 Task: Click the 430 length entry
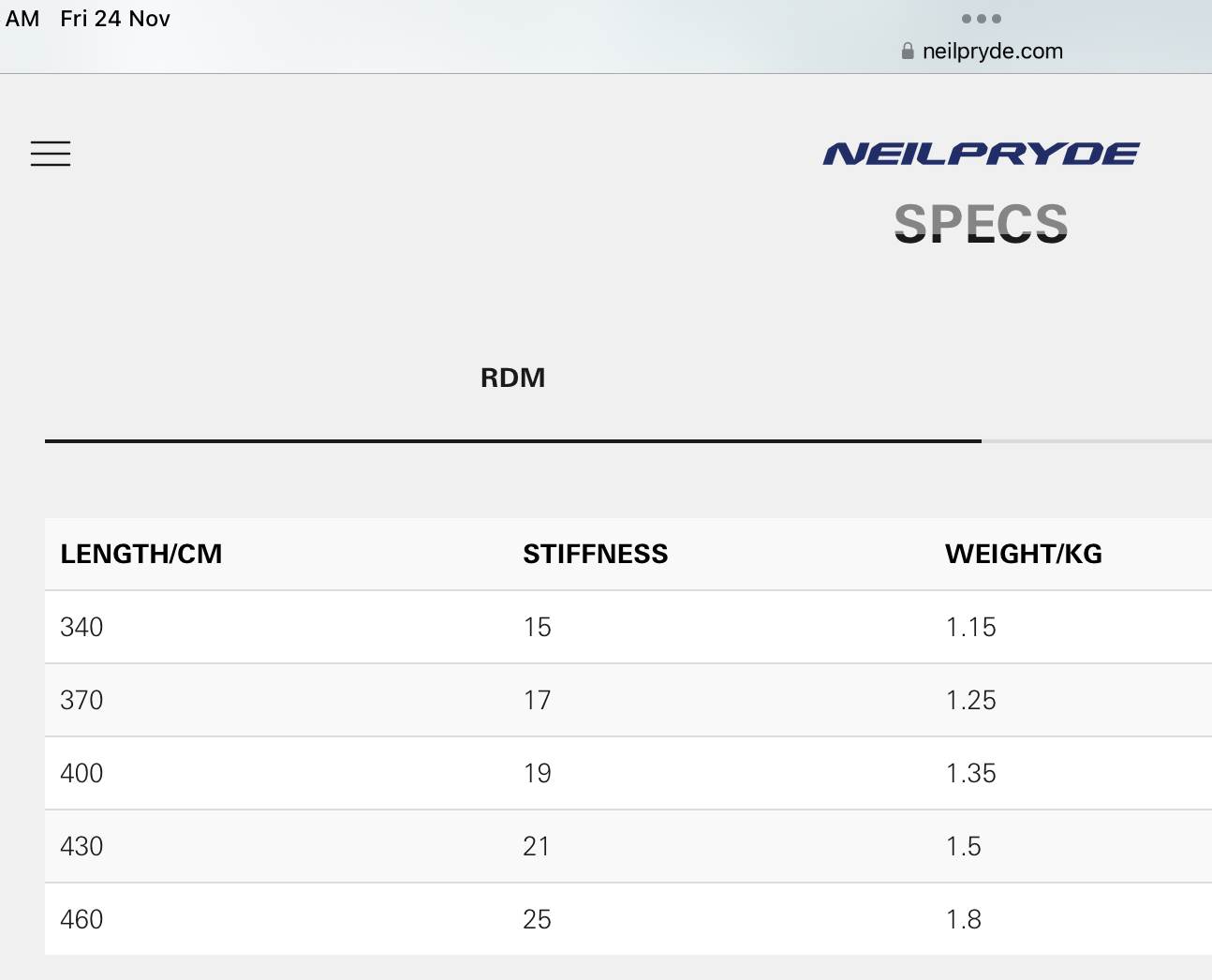[81, 846]
